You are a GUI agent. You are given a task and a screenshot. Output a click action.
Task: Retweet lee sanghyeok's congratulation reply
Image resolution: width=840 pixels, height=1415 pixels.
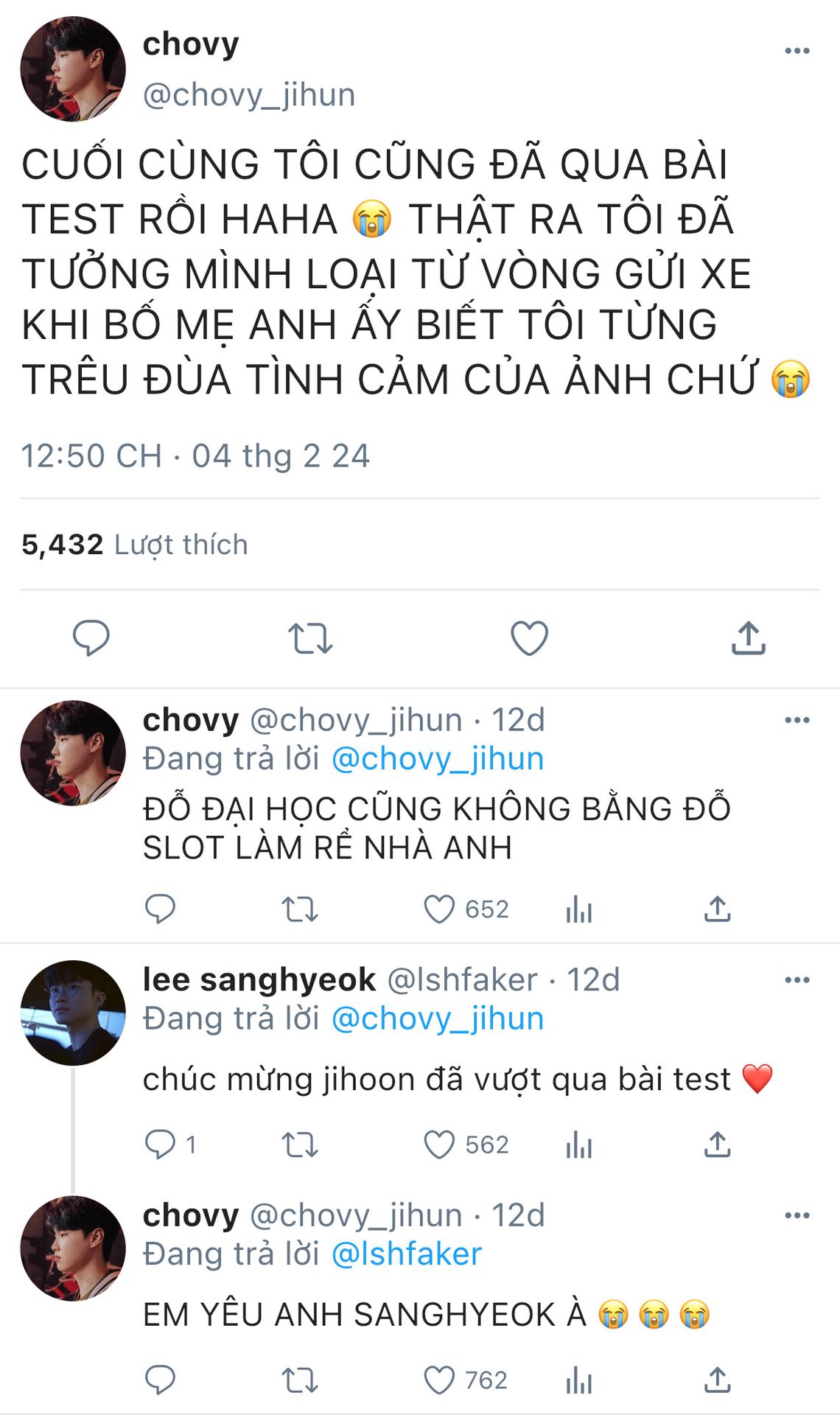[300, 1145]
